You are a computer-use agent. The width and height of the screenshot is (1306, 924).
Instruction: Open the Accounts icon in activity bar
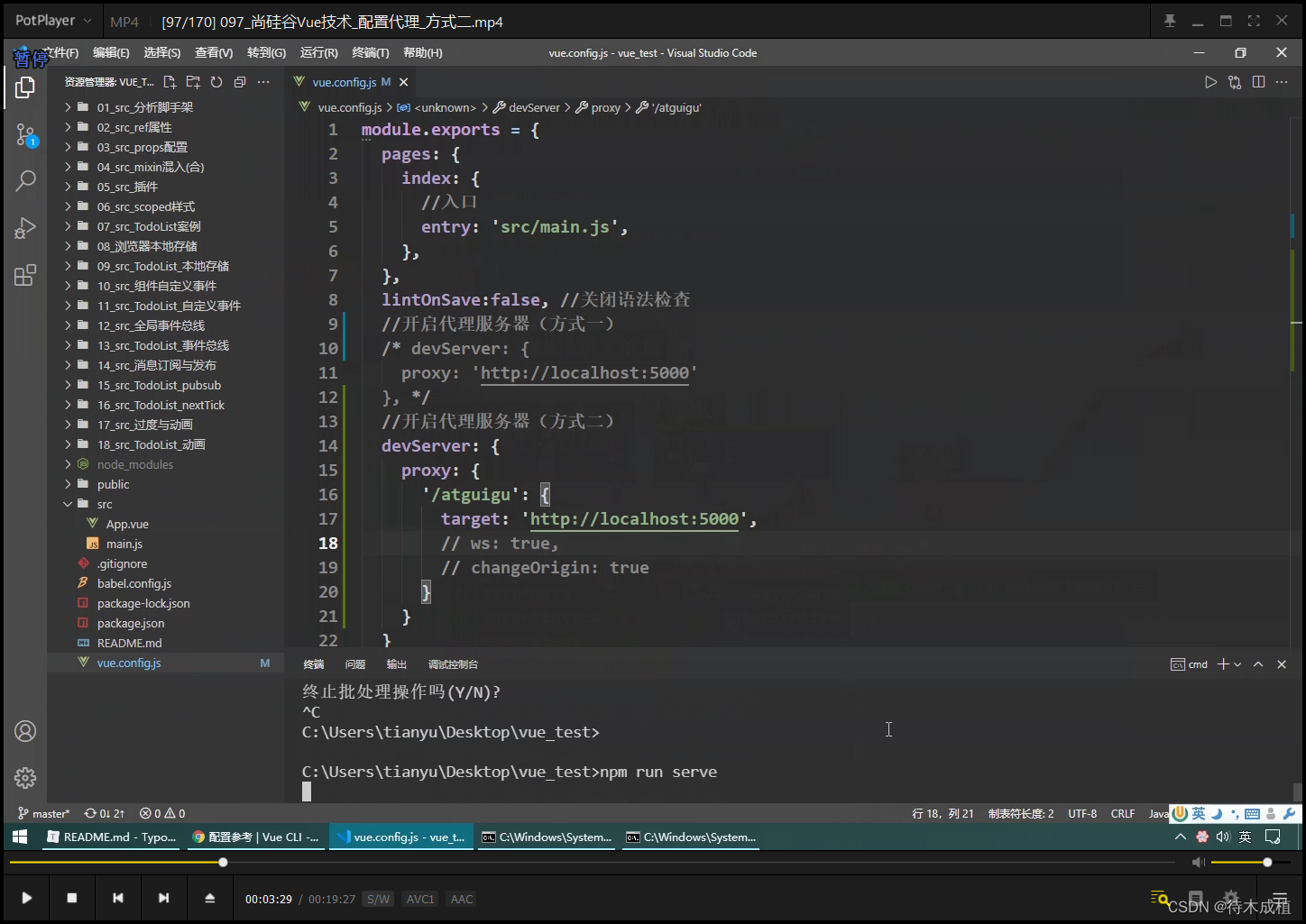25,731
